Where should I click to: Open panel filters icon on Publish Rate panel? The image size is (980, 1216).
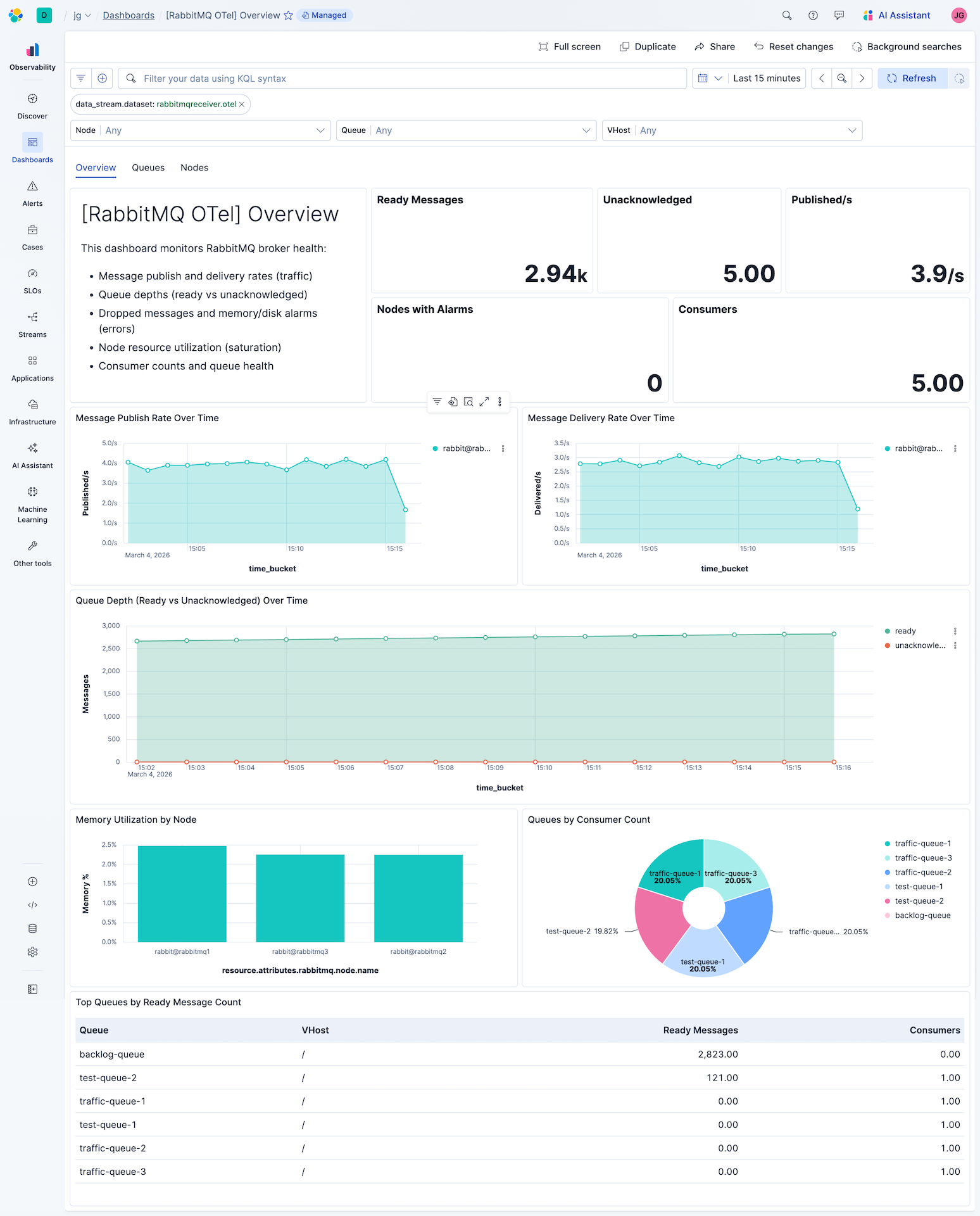437,402
